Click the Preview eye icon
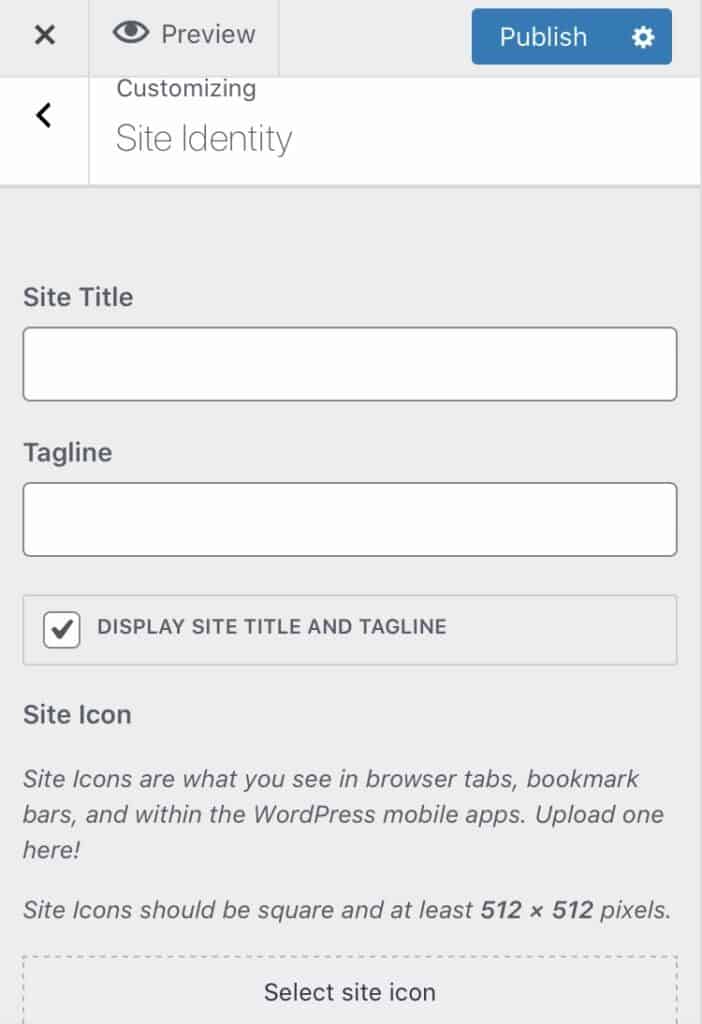 pos(131,32)
